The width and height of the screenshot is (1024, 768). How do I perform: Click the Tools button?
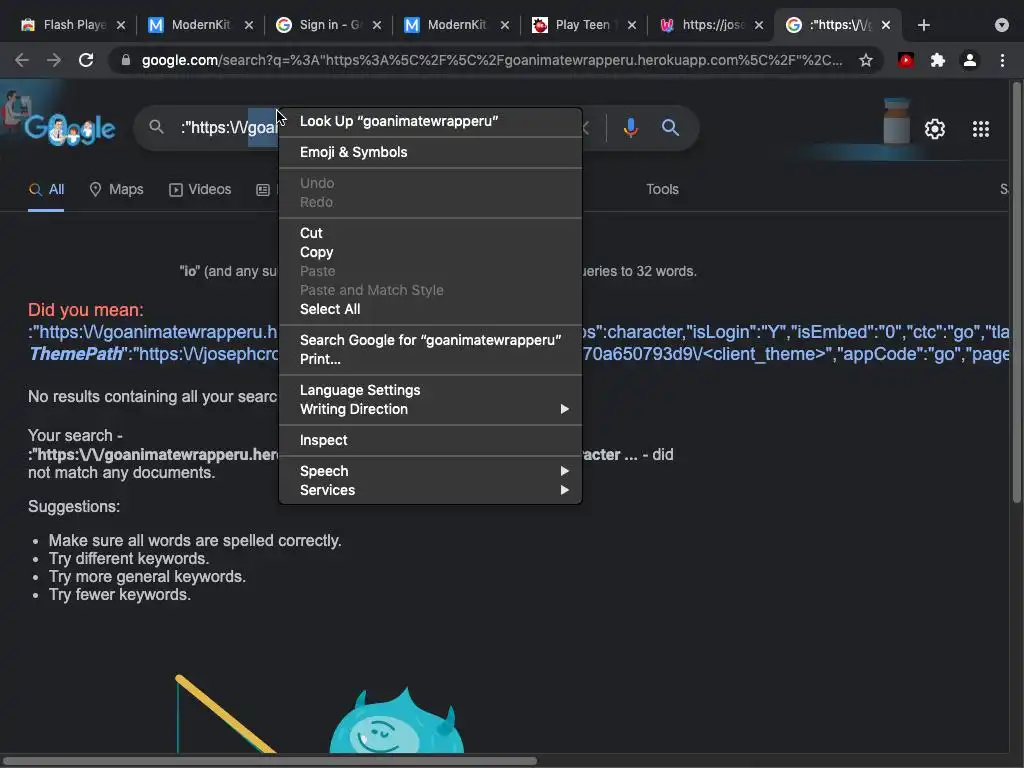tap(662, 189)
